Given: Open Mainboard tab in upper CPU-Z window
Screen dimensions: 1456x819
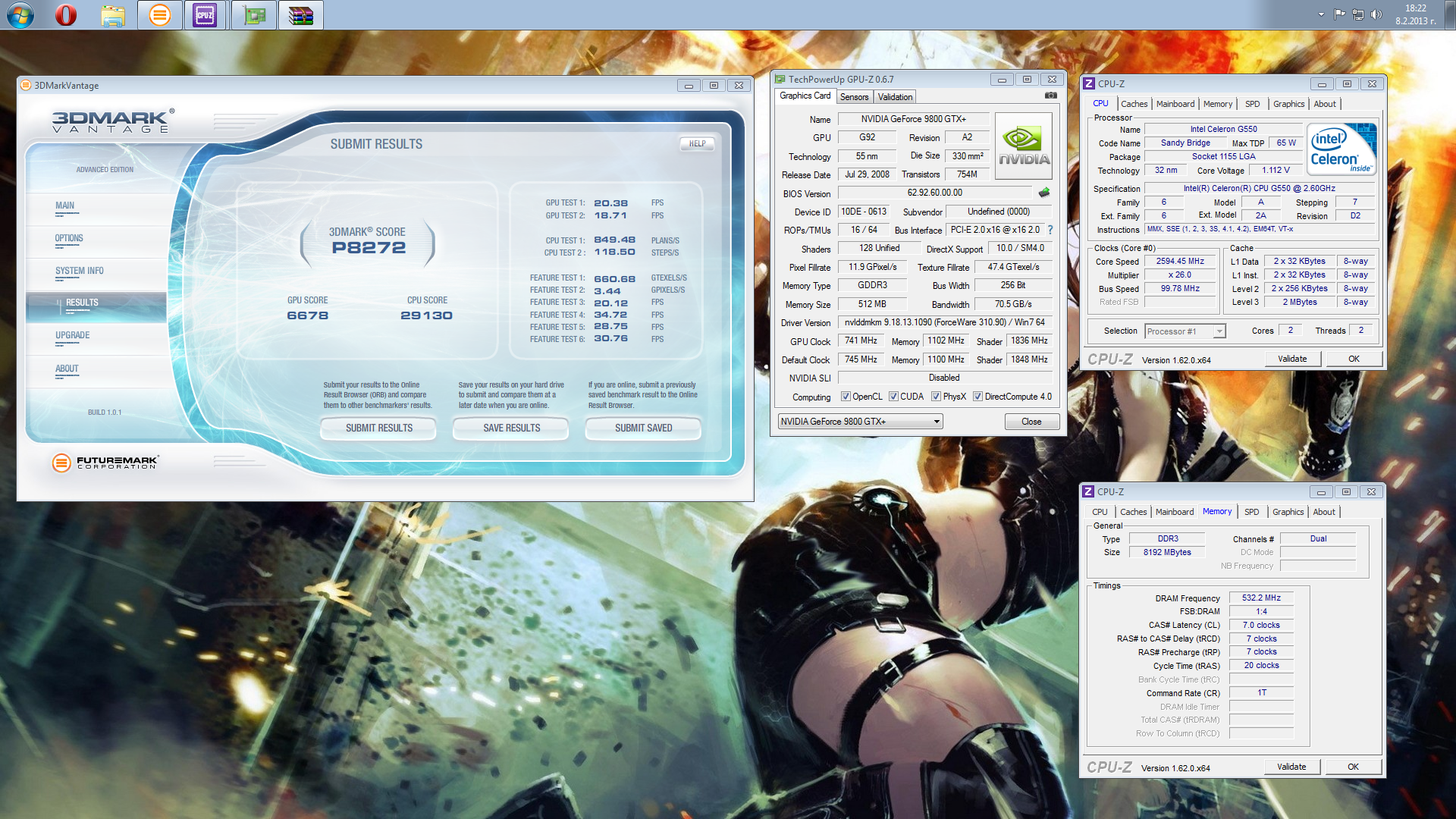Looking at the screenshot, I should click(x=1175, y=104).
